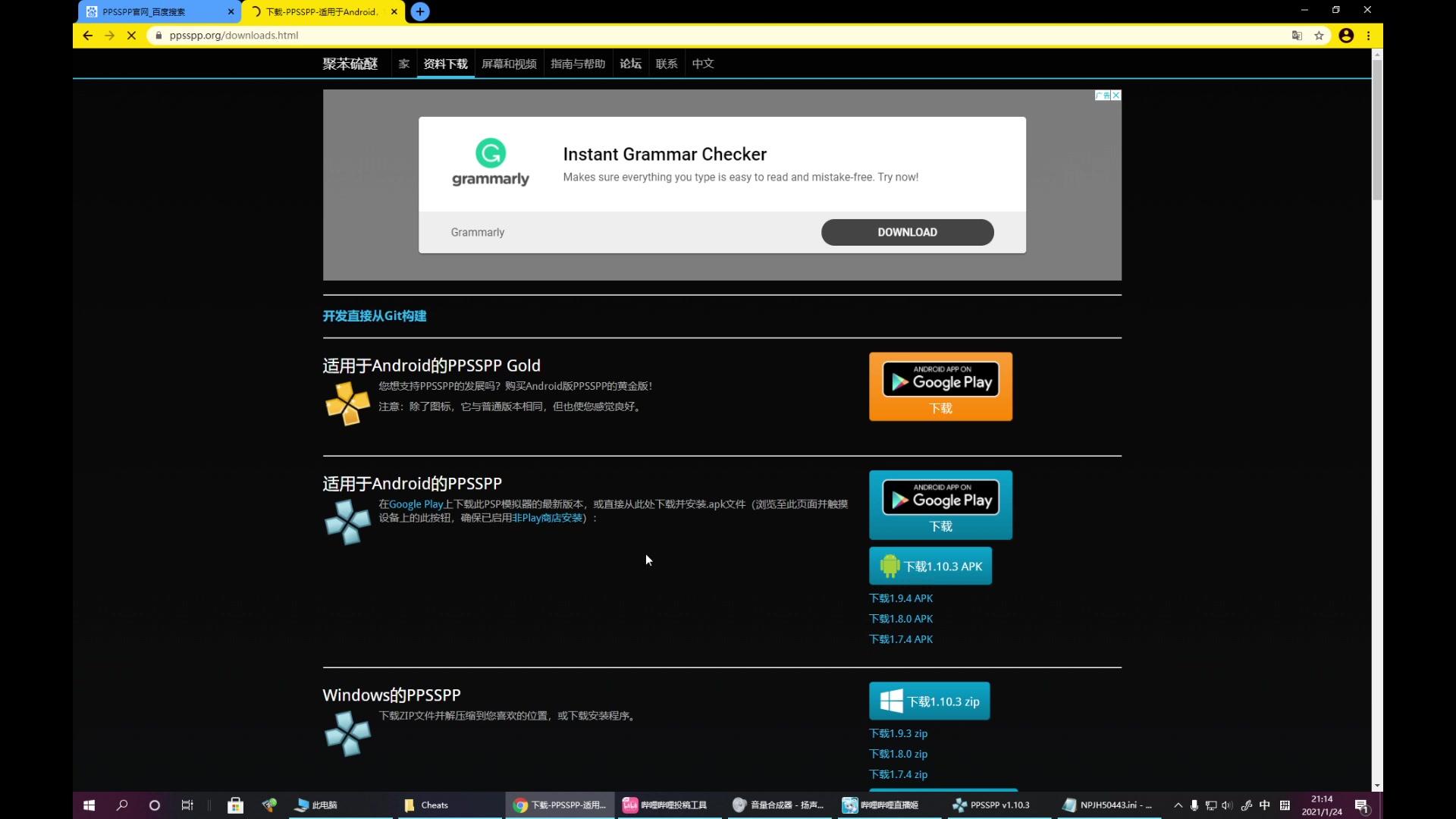1456x819 pixels.
Task: Click the browser forward arrow
Action: [110, 36]
